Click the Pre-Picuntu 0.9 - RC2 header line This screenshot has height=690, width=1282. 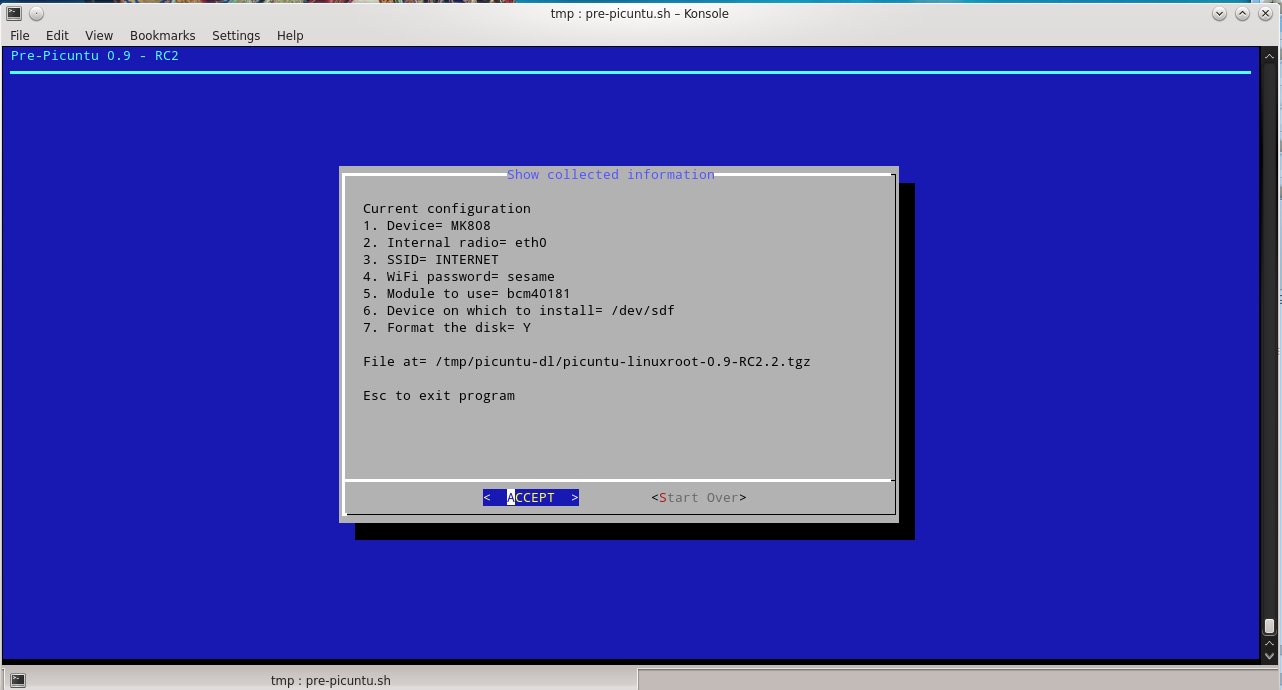tap(93, 55)
